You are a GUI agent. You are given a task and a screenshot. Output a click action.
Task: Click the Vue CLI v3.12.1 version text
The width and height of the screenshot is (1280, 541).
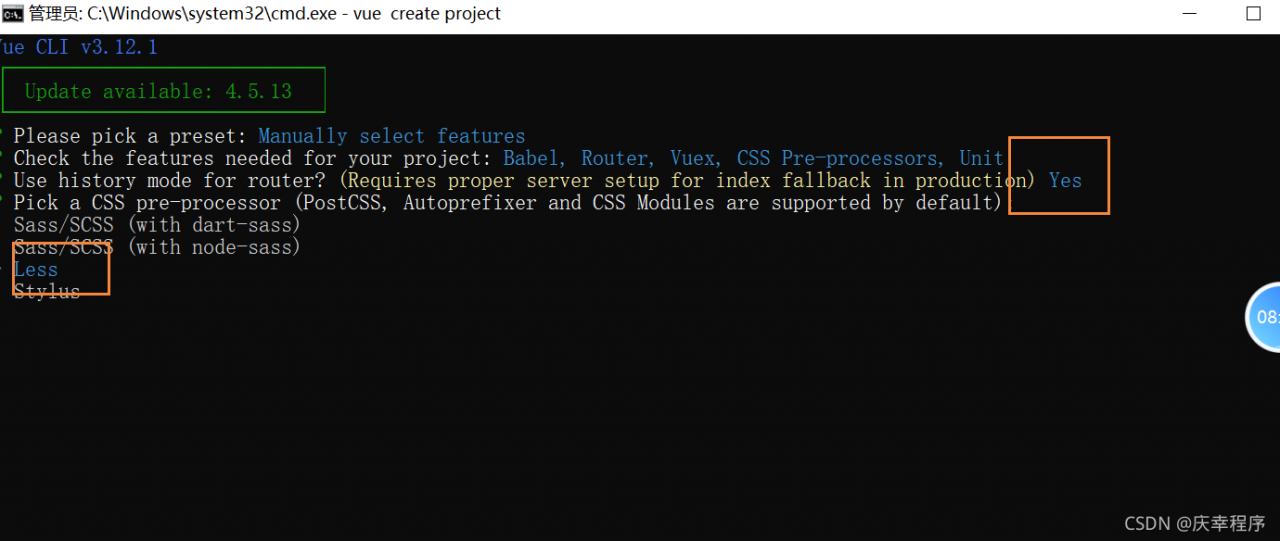point(80,47)
